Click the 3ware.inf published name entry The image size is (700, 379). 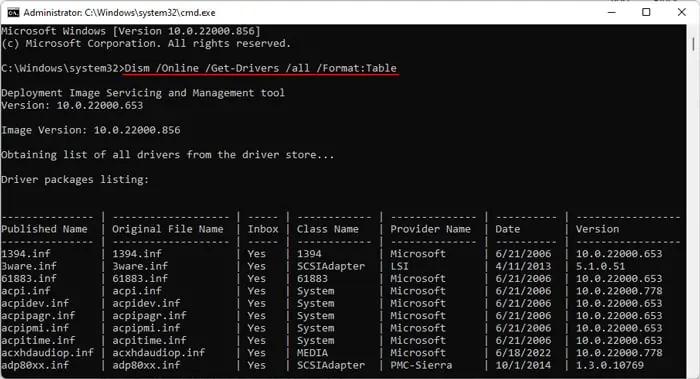coord(29,266)
